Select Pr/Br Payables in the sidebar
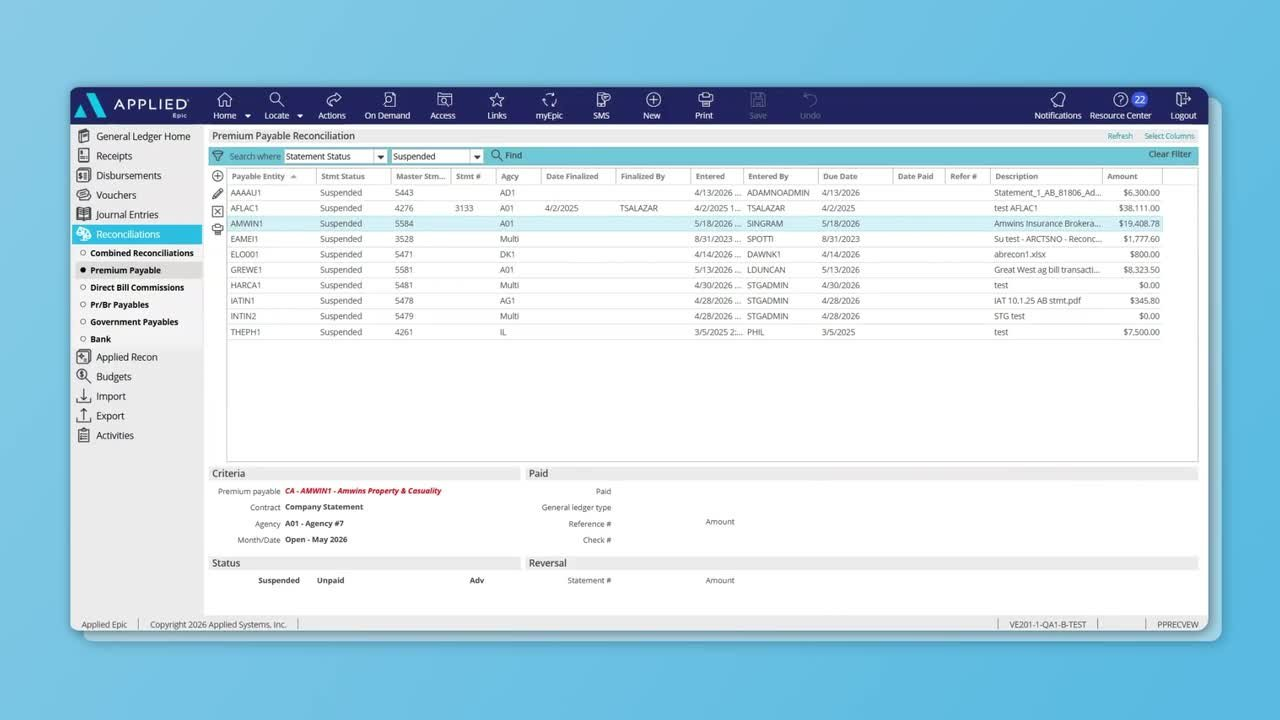This screenshot has width=1280, height=720. click(x=119, y=305)
